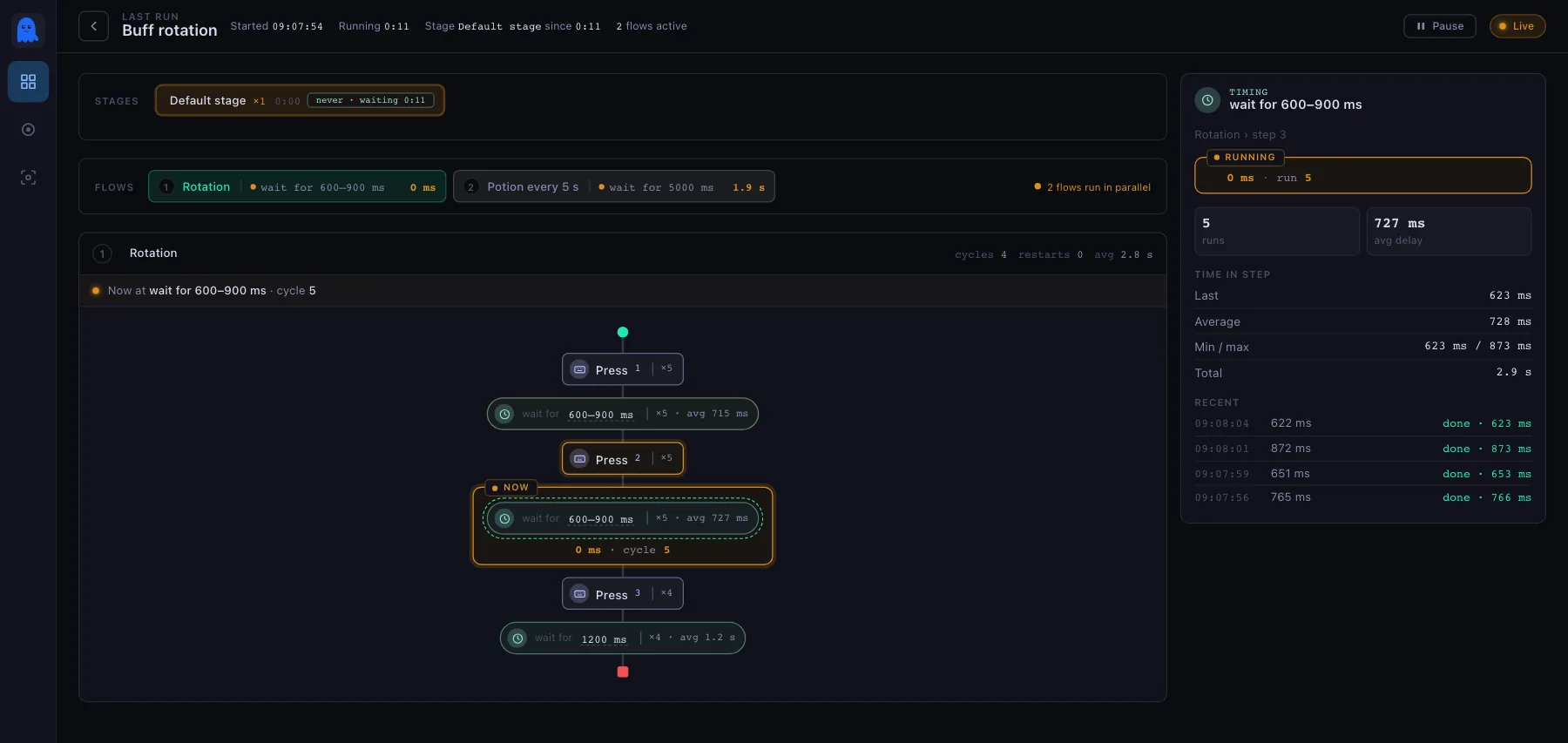
Task: Select the Potion every 5 s flow tab
Action: click(614, 186)
